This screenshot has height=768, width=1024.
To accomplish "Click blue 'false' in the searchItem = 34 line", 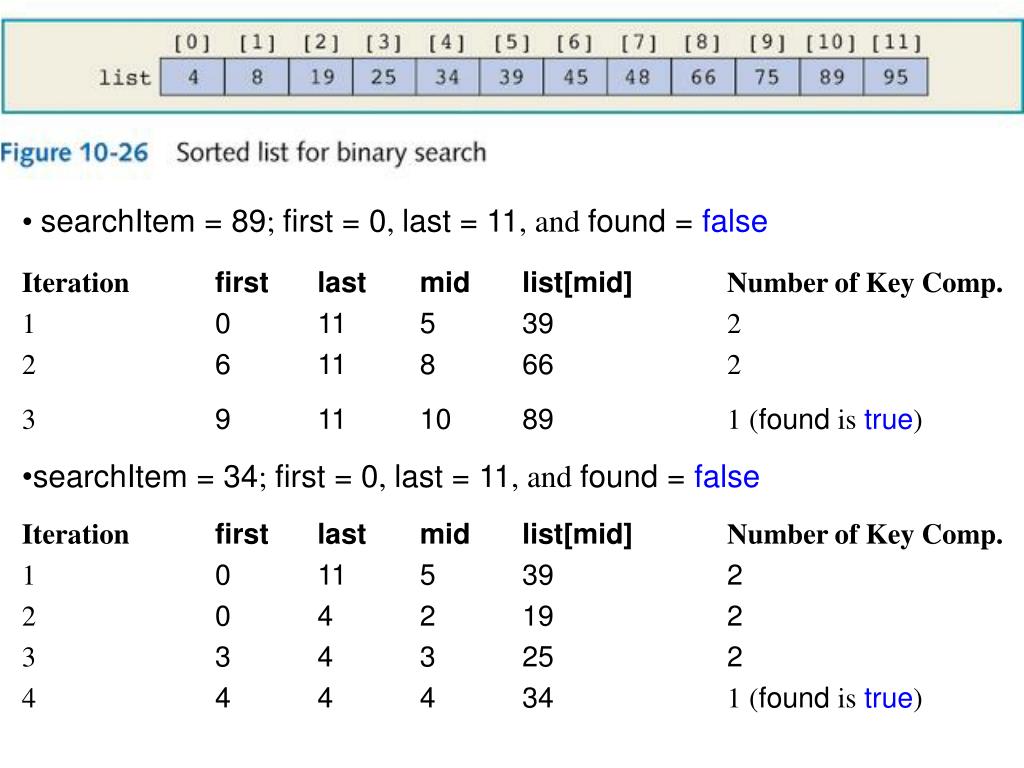I will pyautogui.click(x=727, y=477).
